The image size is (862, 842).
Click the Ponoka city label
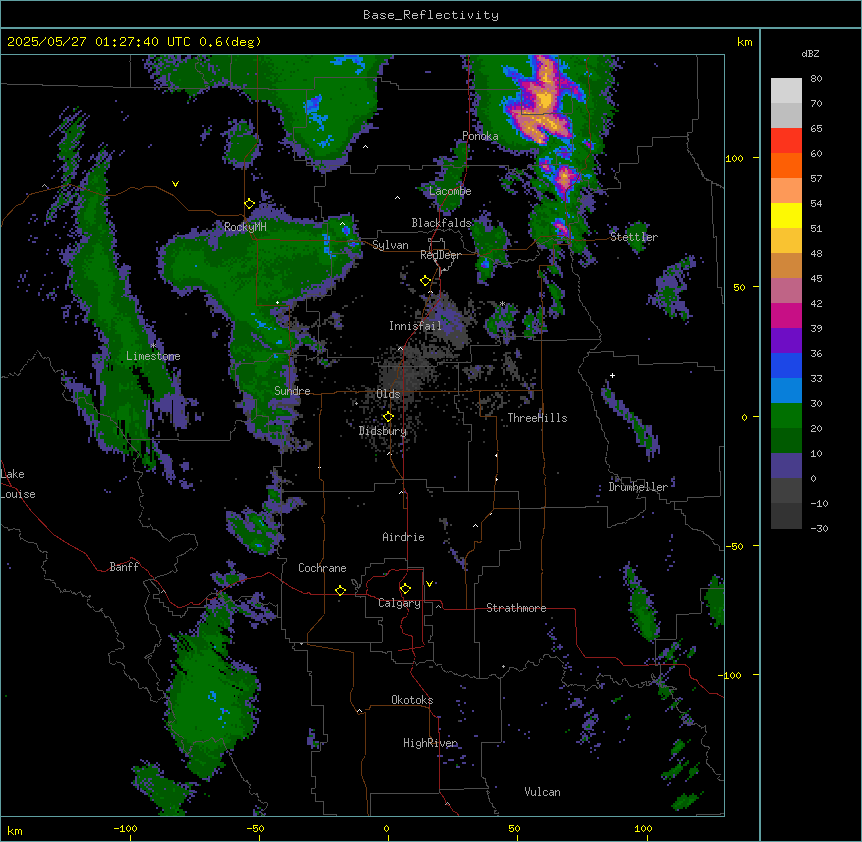tap(480, 136)
